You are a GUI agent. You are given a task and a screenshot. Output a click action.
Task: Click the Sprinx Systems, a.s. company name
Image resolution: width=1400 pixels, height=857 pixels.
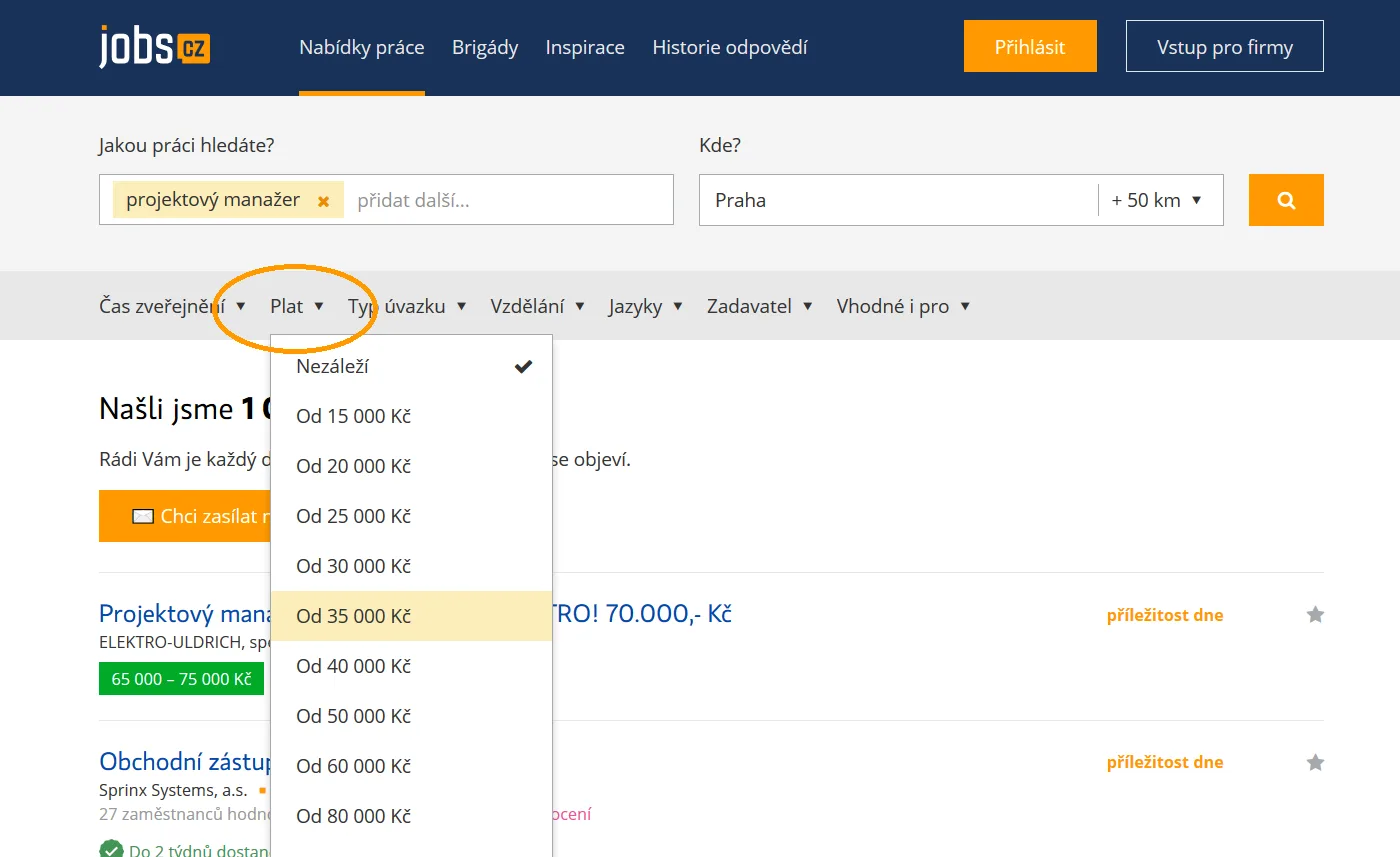pos(173,790)
